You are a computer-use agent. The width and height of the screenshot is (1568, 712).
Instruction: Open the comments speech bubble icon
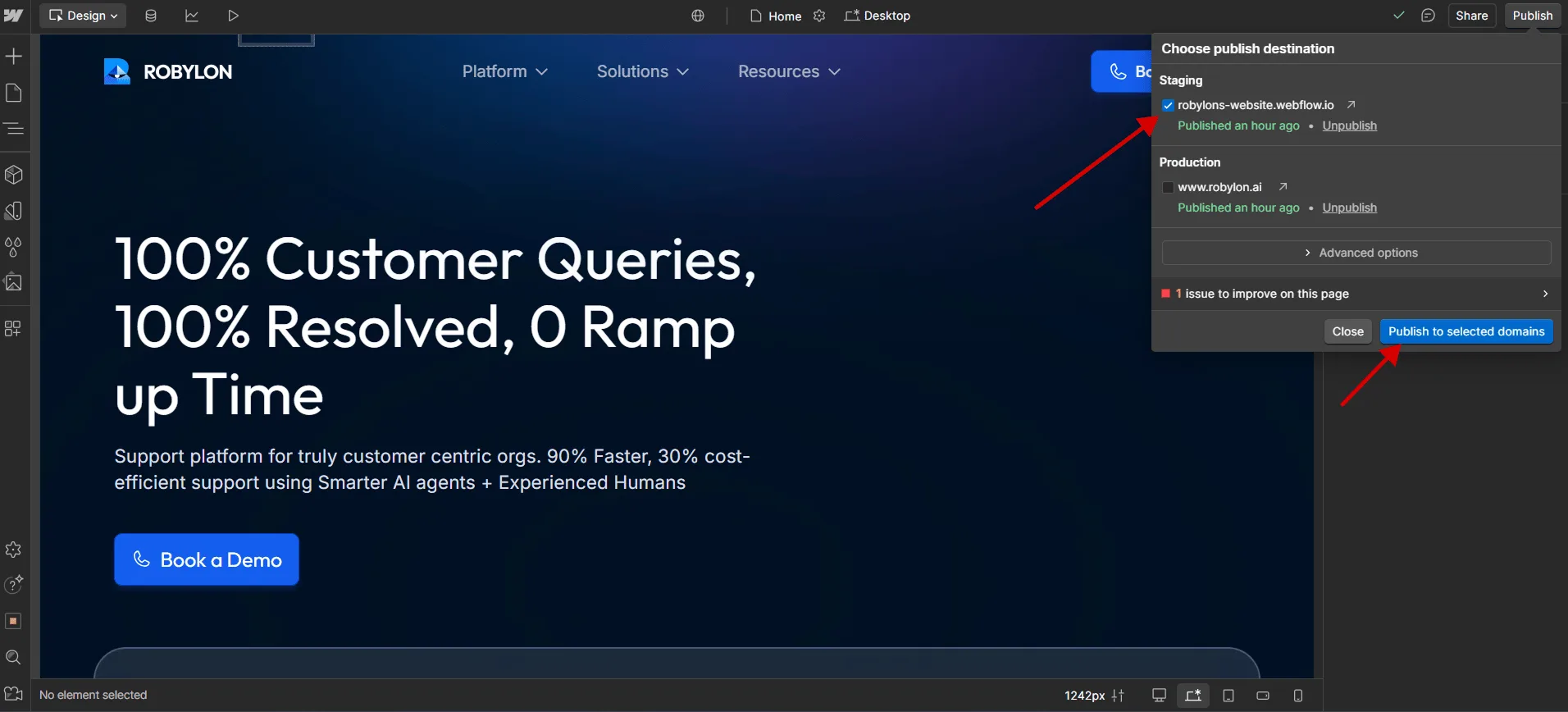pyautogui.click(x=1428, y=16)
